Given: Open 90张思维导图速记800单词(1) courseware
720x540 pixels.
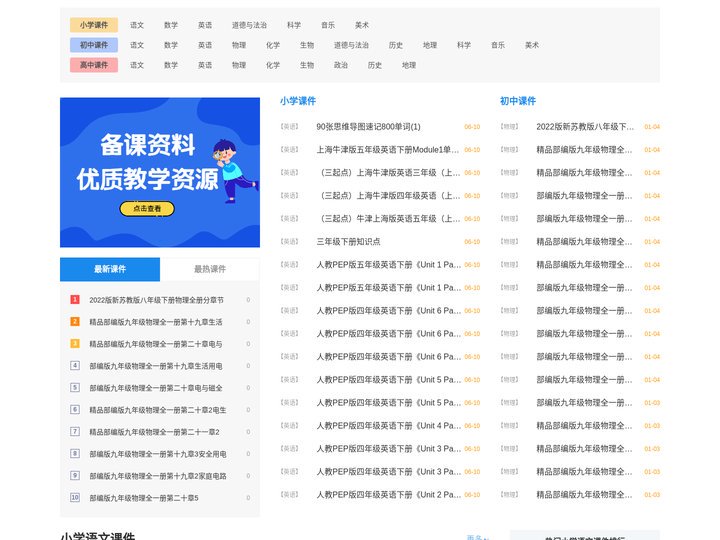Looking at the screenshot, I should point(368,127).
